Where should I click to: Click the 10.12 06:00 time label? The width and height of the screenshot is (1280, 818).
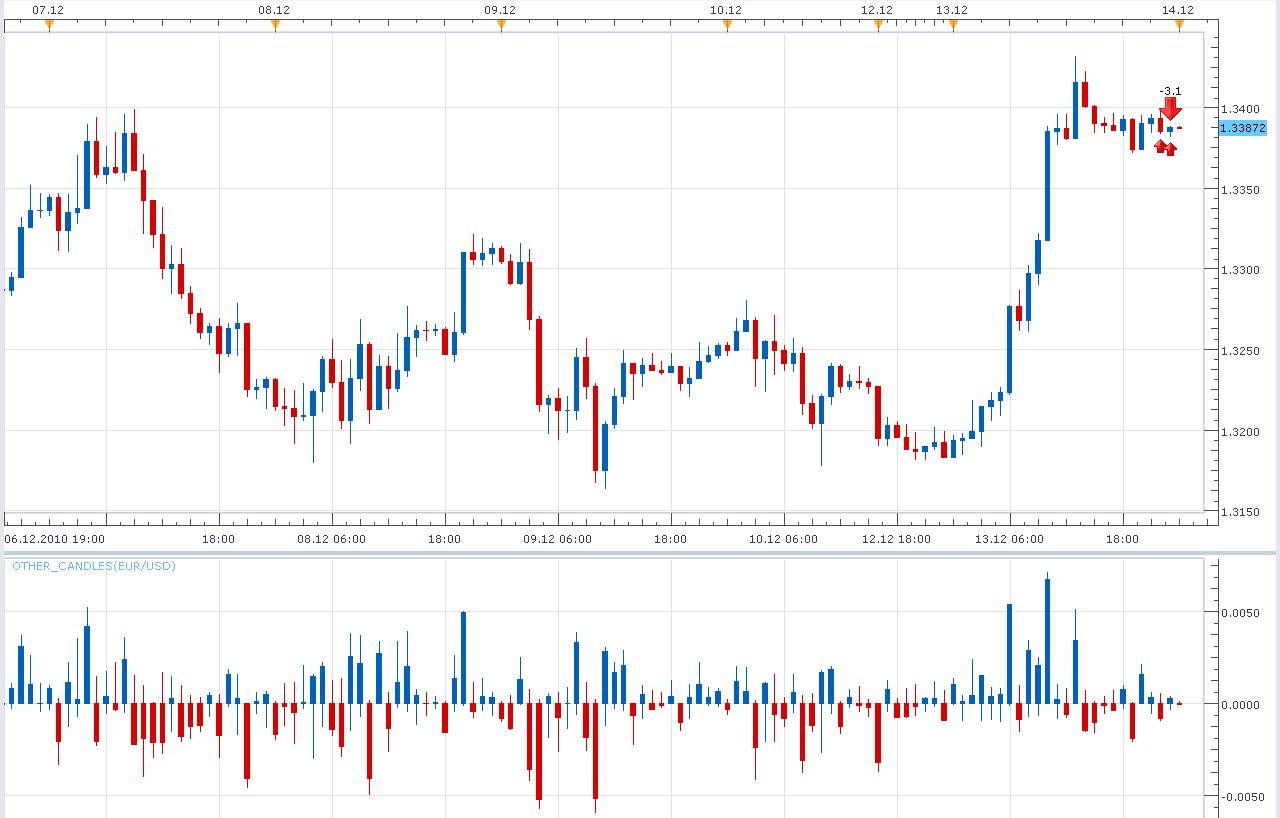pyautogui.click(x=783, y=539)
